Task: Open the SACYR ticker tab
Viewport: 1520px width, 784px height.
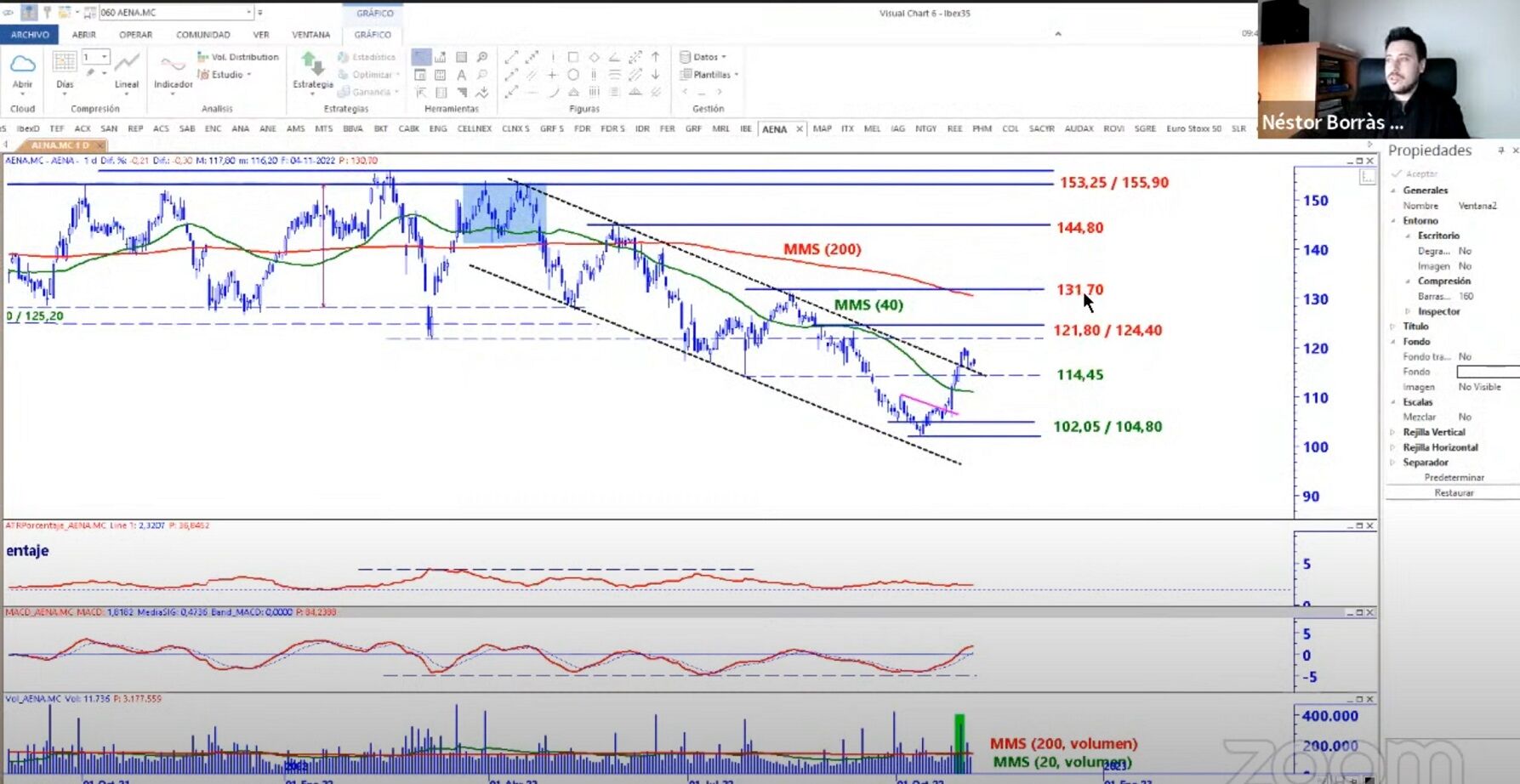Action: (x=1042, y=129)
